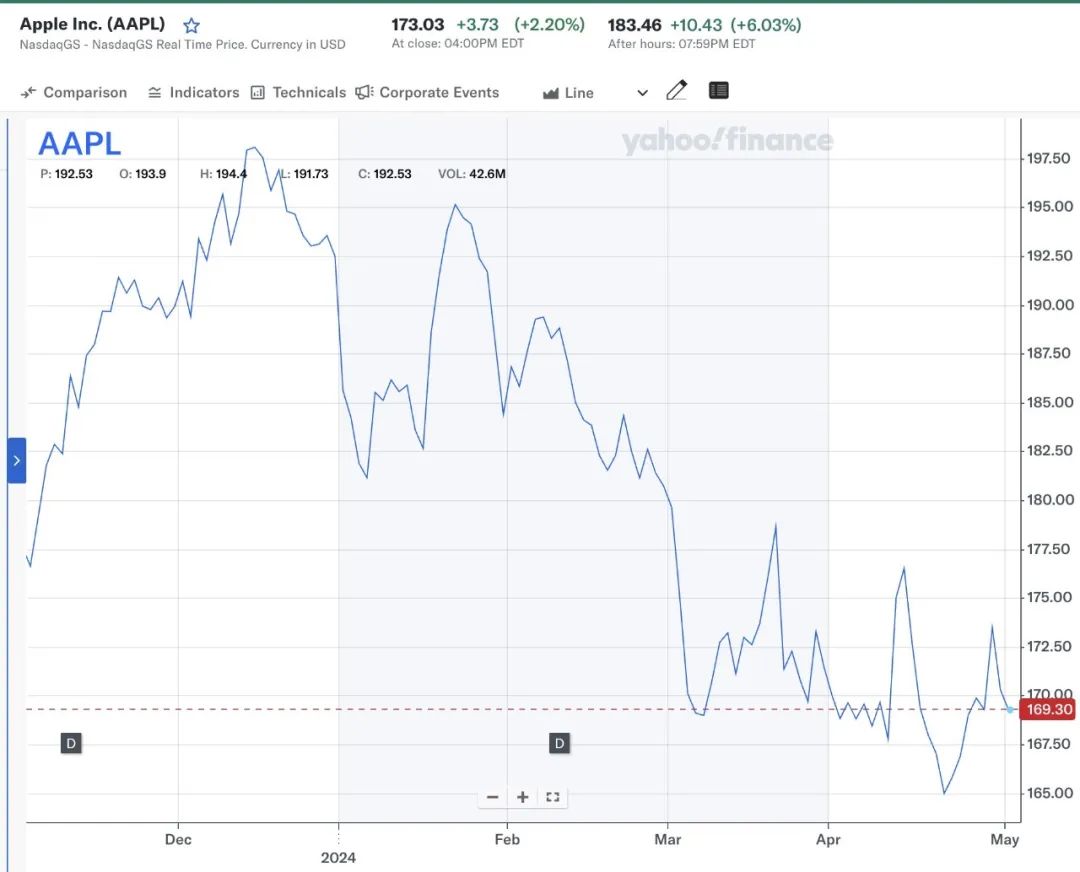Open the Comparison tool
Screen dimensions: 1080x872
(74, 92)
